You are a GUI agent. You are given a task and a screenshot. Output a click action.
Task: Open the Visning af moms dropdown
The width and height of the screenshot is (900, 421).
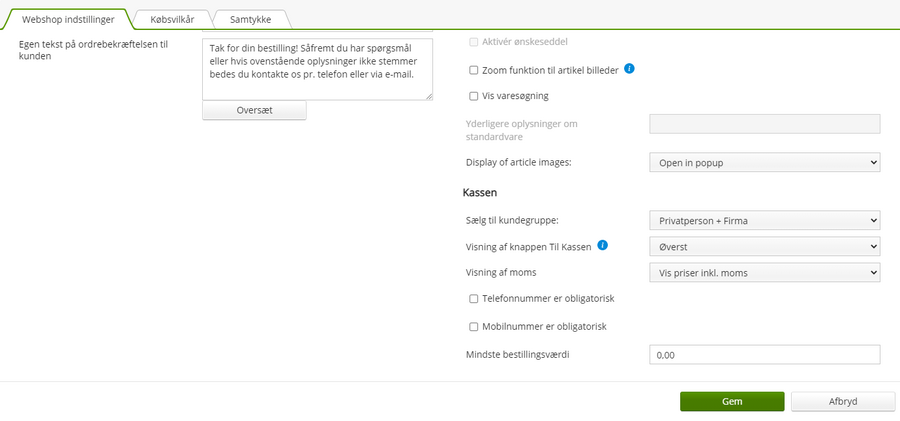[x=765, y=273]
